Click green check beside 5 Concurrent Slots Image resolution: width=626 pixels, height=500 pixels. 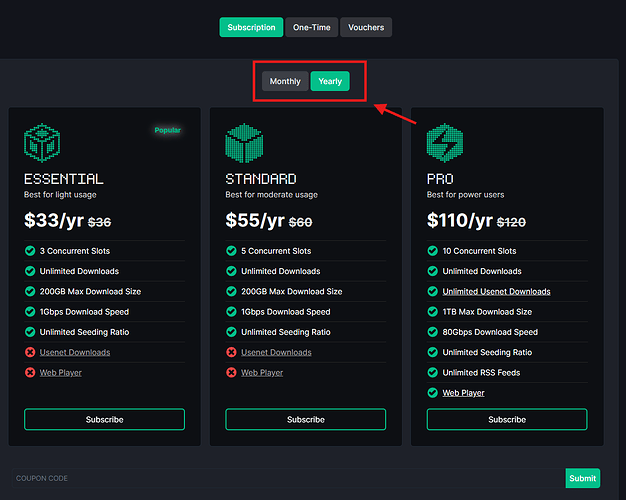click(231, 251)
